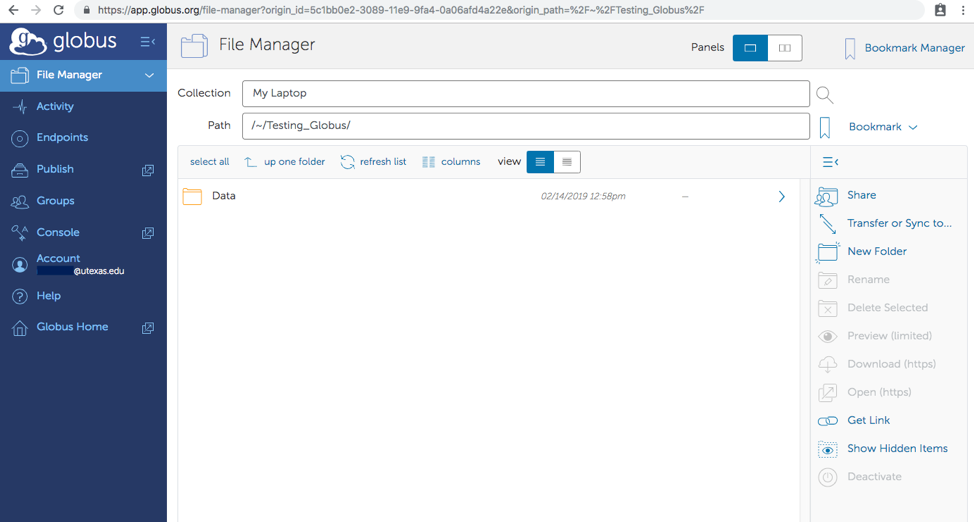Click refresh list
The height and width of the screenshot is (522, 974).
(373, 162)
